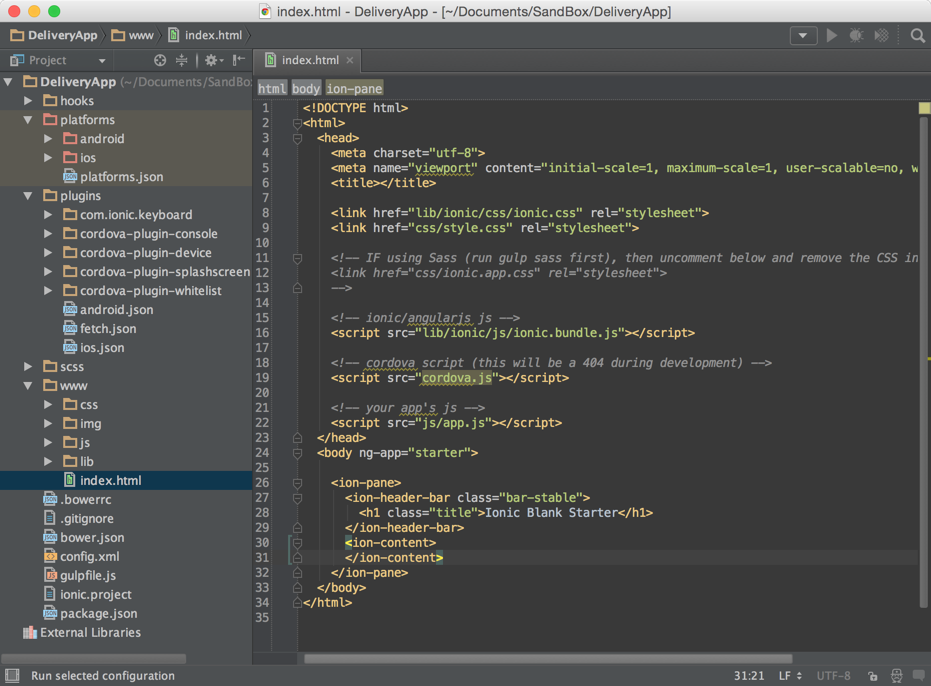Click the gulpfile.js file icon
Viewport: 931px width, 686px height.
pos(50,576)
